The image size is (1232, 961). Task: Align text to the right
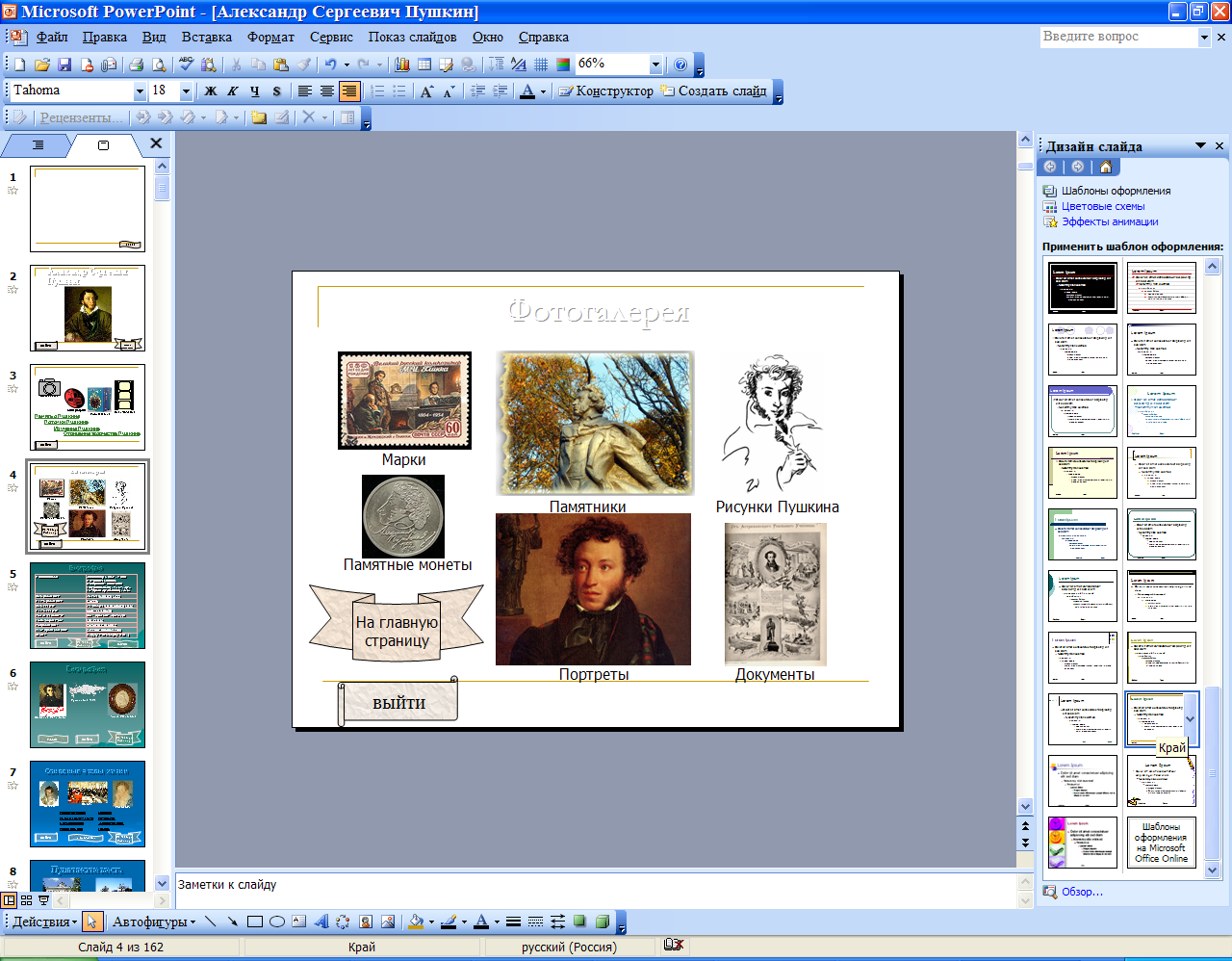pyautogui.click(x=349, y=91)
